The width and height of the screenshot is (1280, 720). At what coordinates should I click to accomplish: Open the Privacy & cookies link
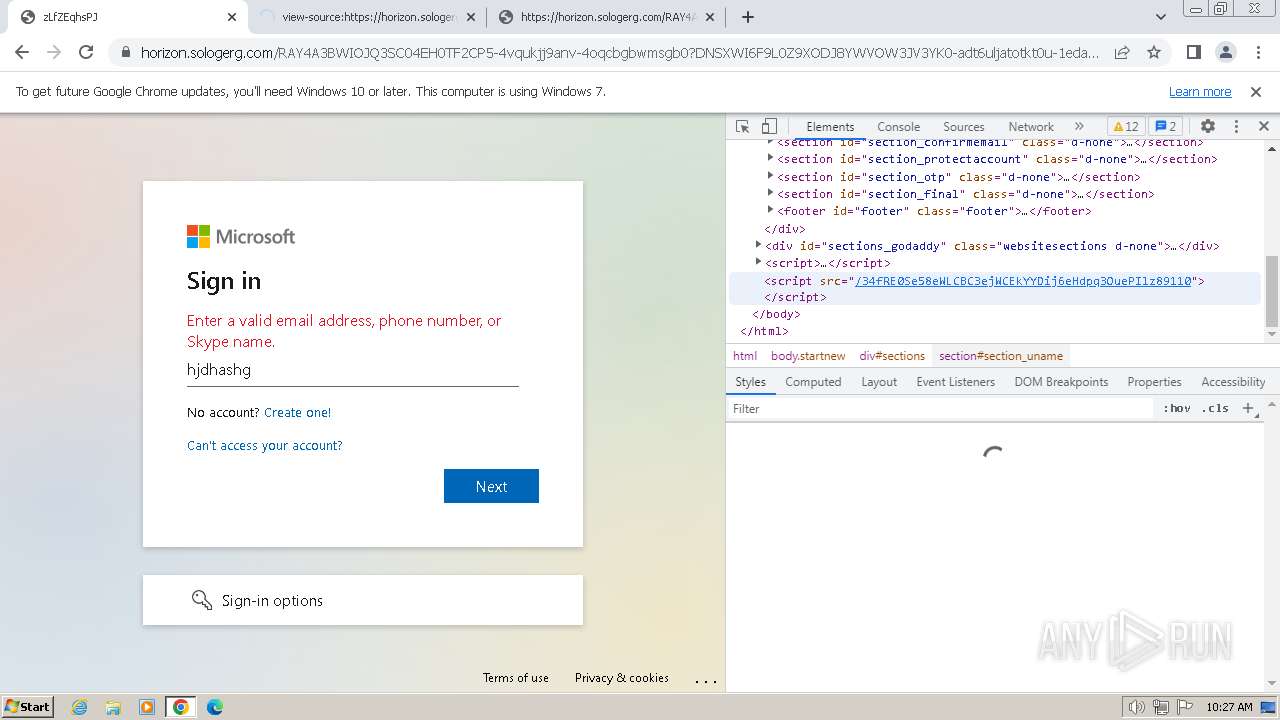click(x=621, y=677)
